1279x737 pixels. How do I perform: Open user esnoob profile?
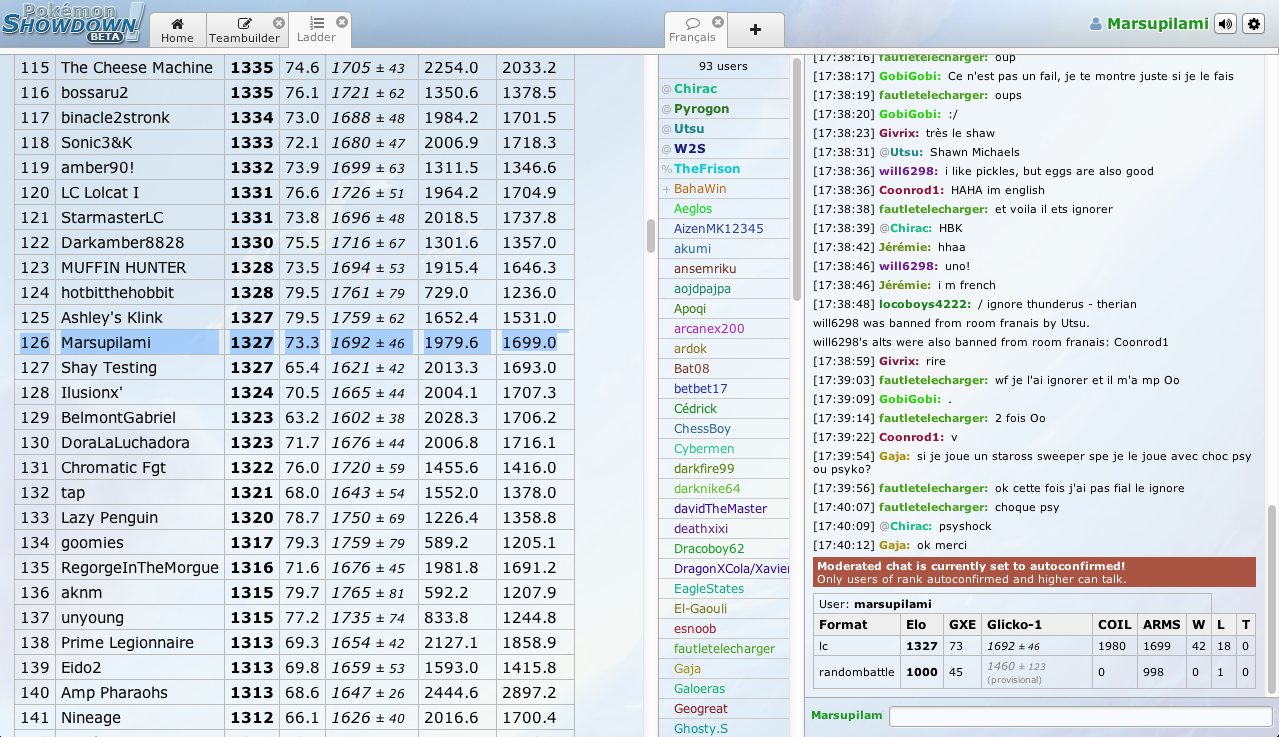point(725,629)
